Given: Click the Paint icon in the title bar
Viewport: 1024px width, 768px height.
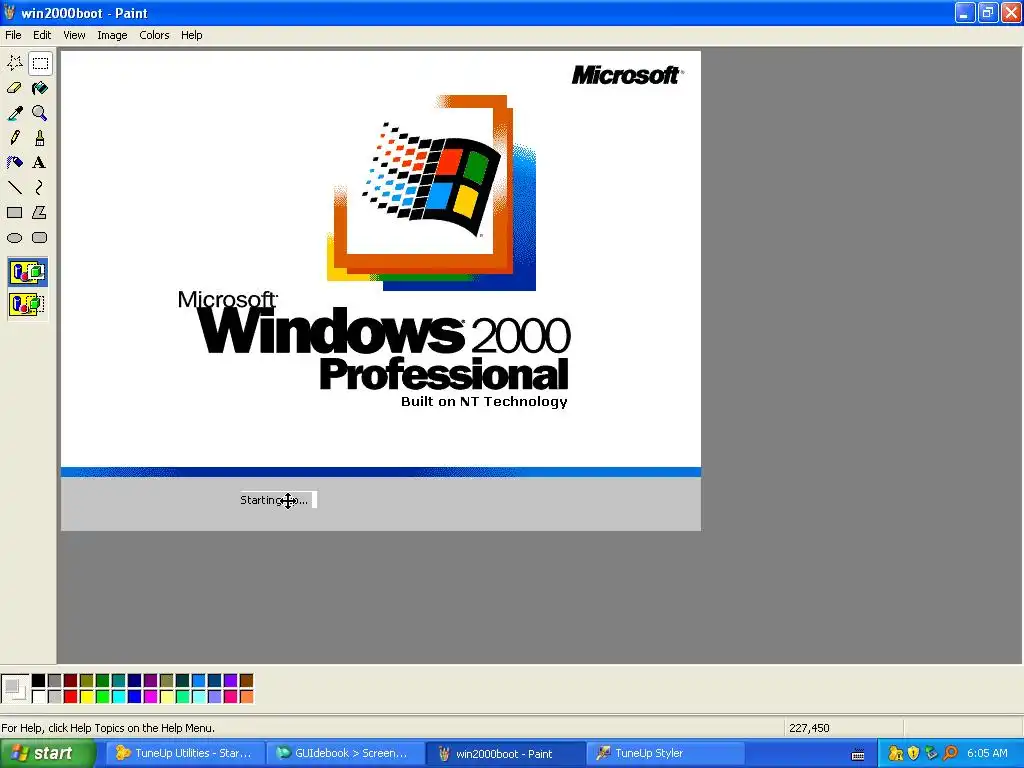Looking at the screenshot, I should click(9, 12).
